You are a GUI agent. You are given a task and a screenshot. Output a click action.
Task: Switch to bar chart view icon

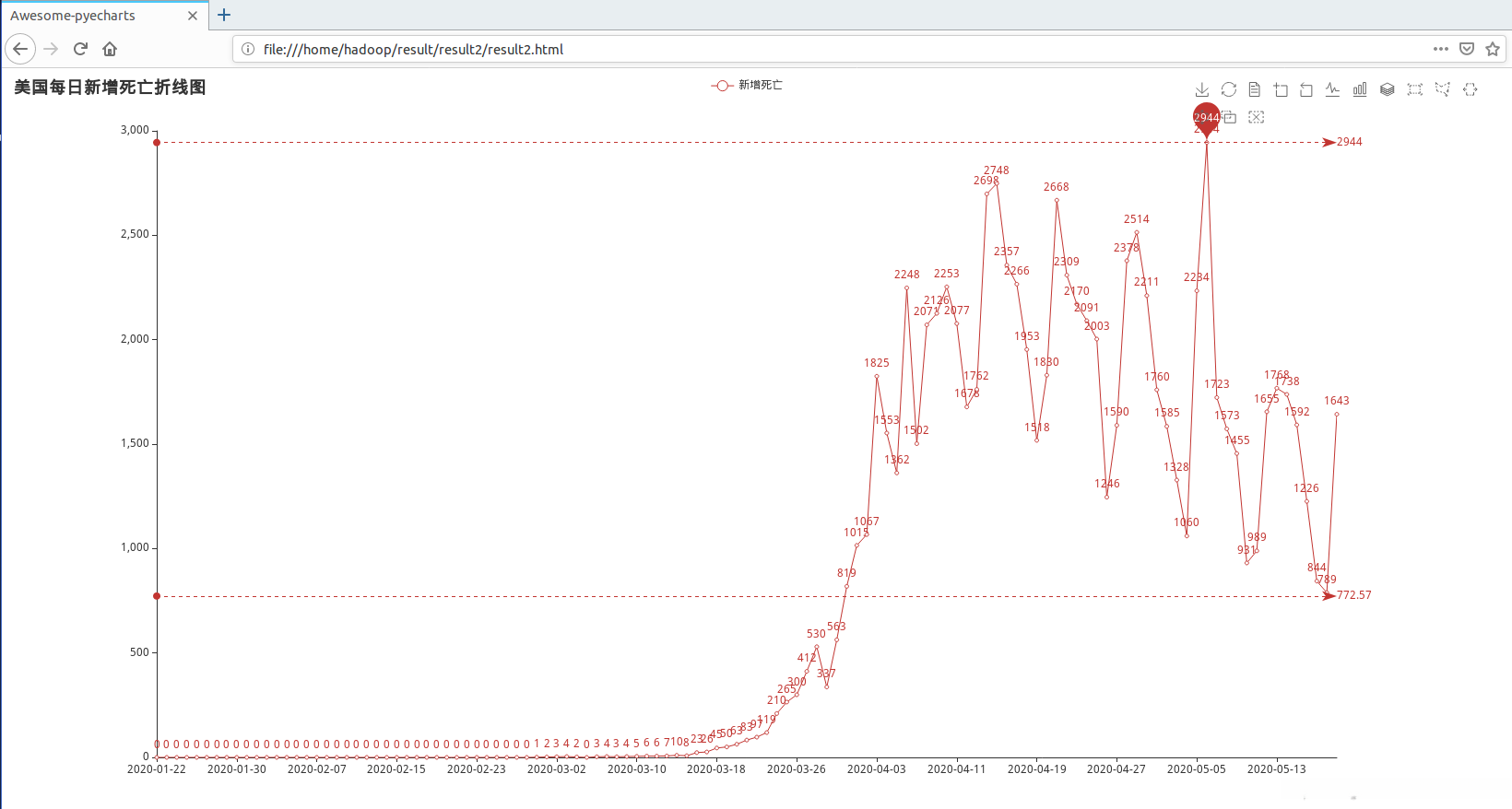(1360, 89)
